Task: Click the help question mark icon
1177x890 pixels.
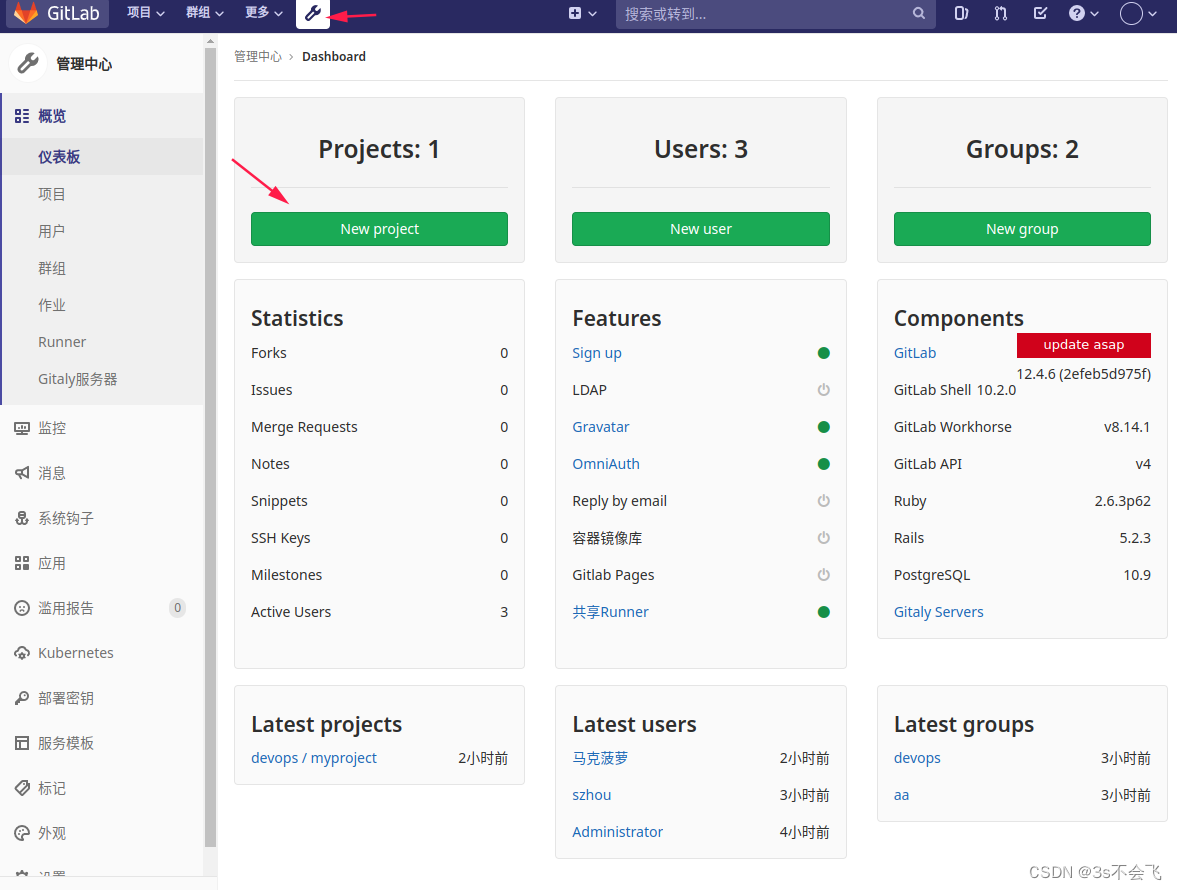Action: (1076, 14)
